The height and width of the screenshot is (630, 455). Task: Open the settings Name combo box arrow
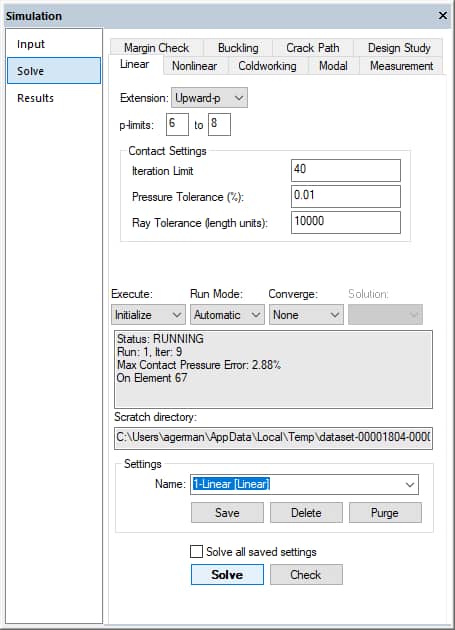[410, 484]
